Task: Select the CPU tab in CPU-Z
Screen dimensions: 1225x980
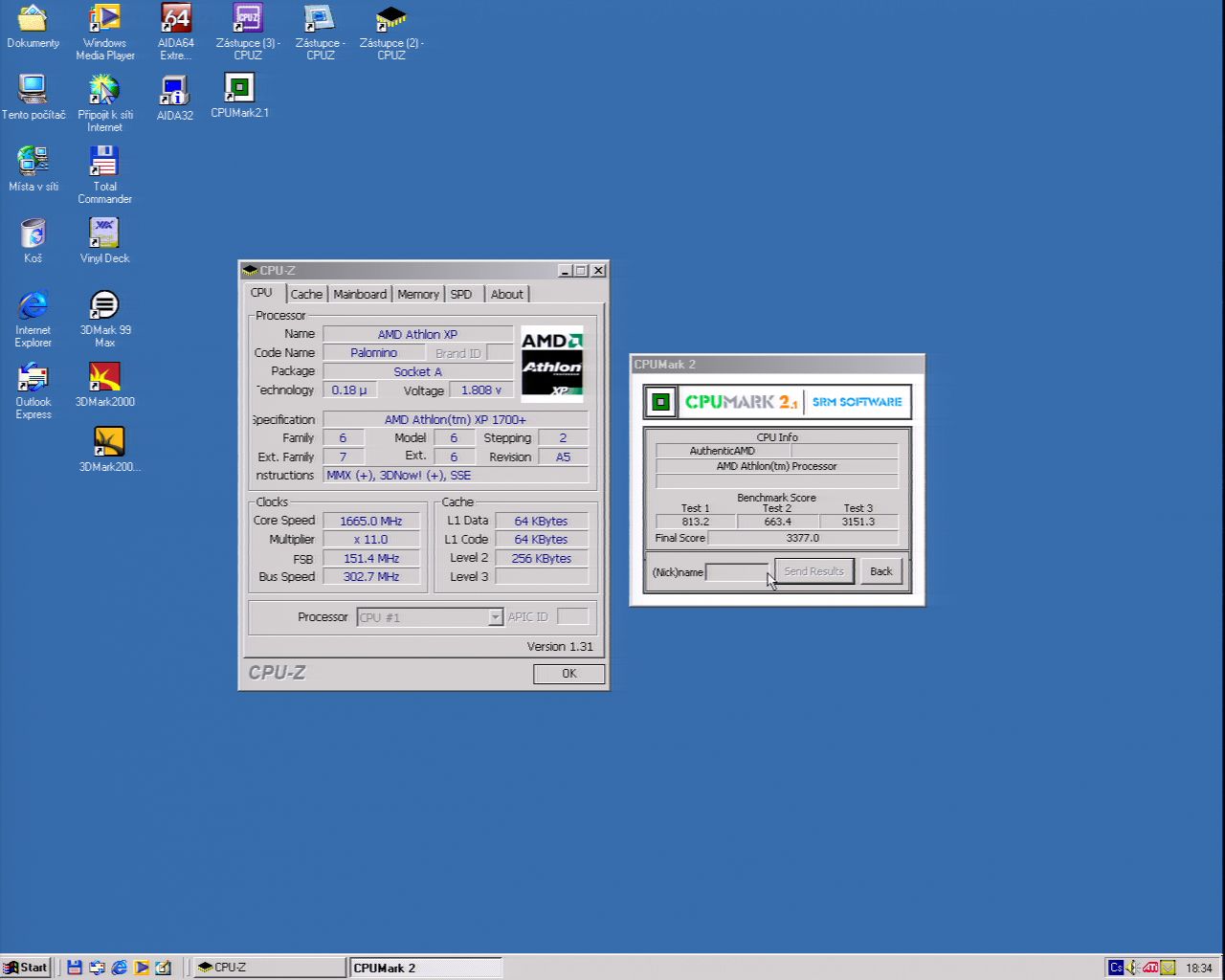Action: coord(262,293)
